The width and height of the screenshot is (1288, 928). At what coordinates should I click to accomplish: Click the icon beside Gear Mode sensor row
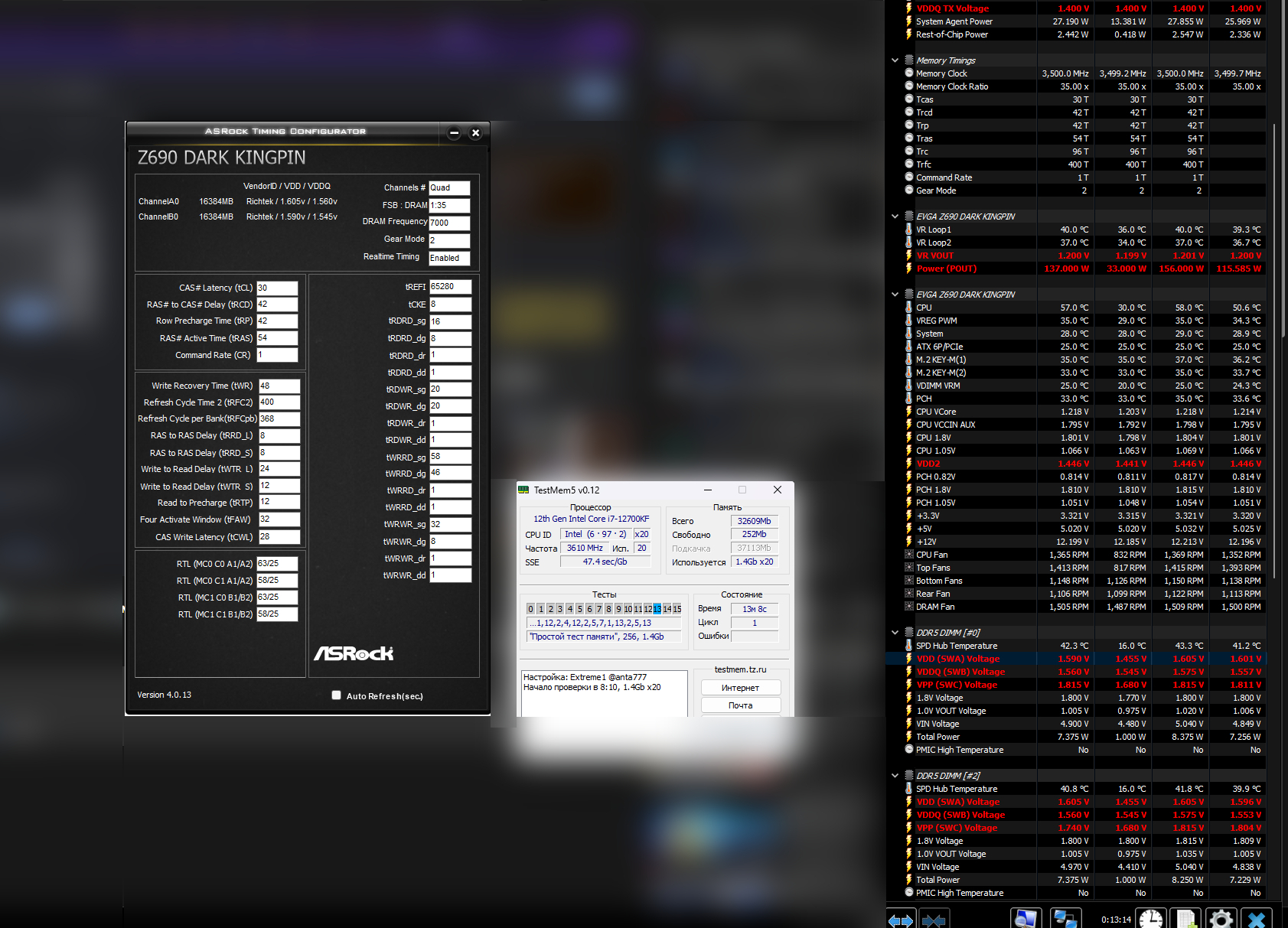[x=909, y=190]
